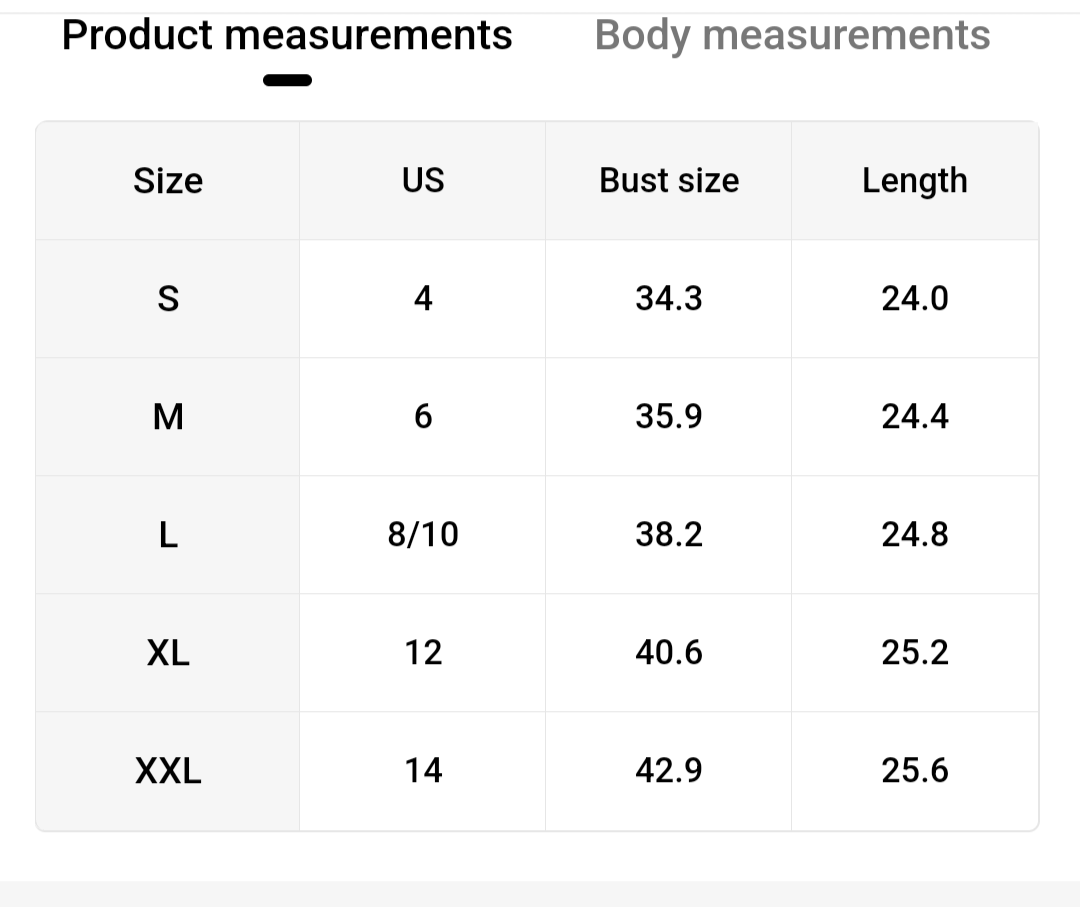Click the 8/10 US size cell

tap(422, 535)
